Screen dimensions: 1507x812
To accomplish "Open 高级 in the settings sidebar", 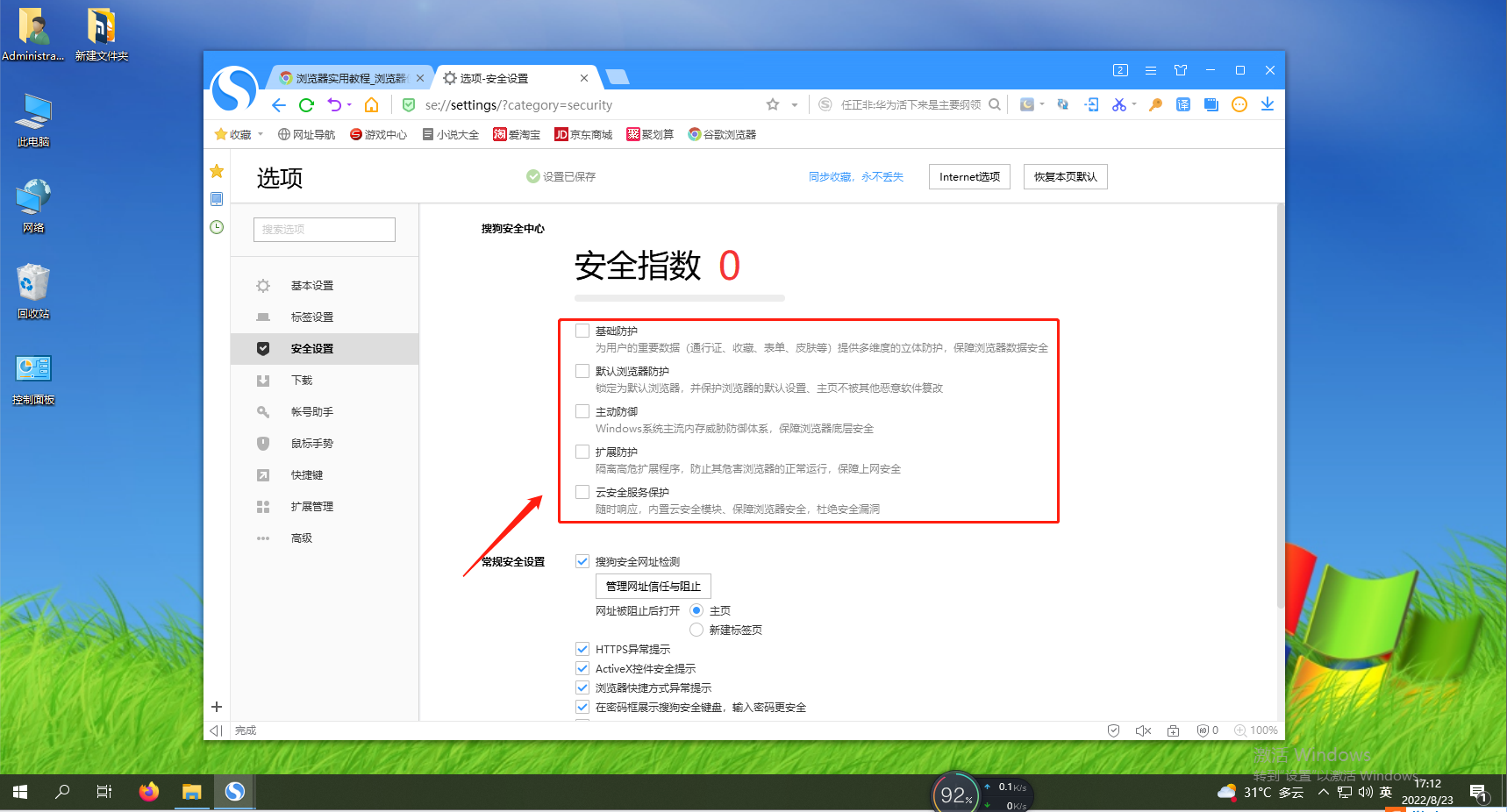I will click(x=325, y=538).
